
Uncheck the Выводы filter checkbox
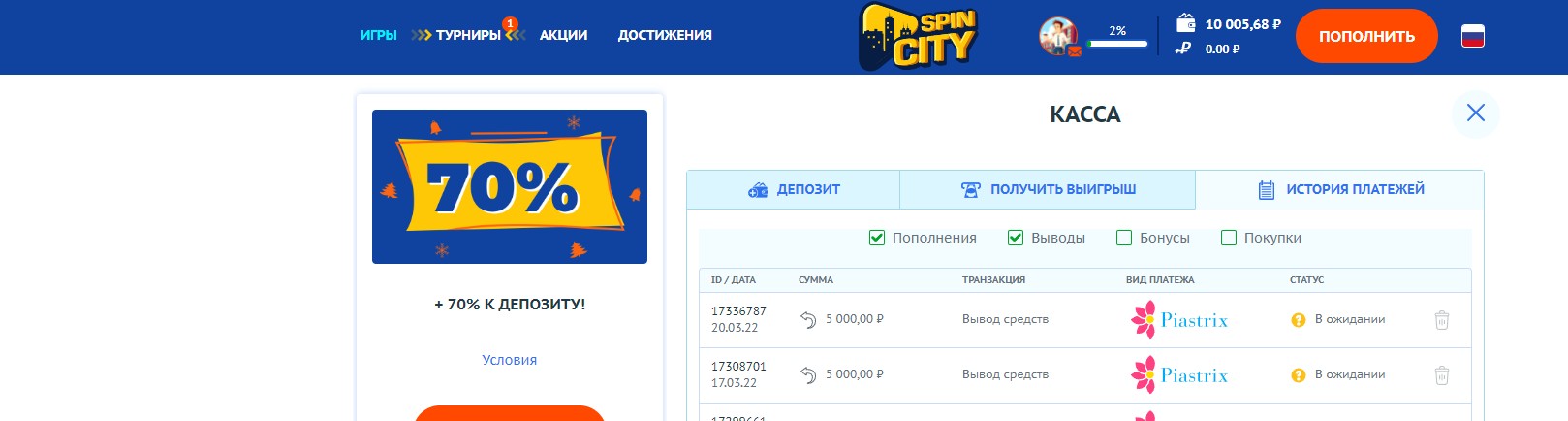point(1016,238)
